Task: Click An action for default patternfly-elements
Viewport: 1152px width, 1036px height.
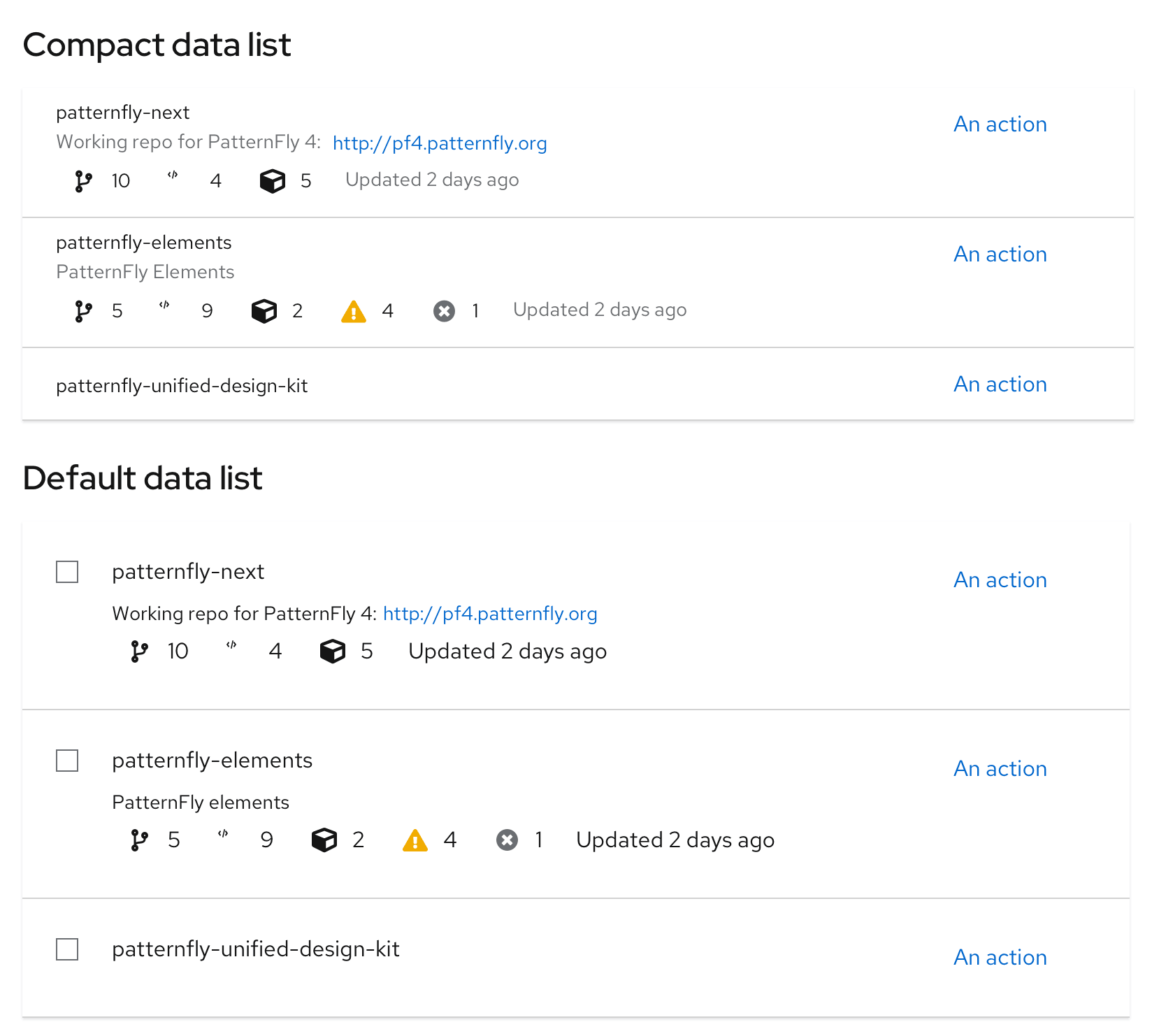Action: click(1000, 769)
